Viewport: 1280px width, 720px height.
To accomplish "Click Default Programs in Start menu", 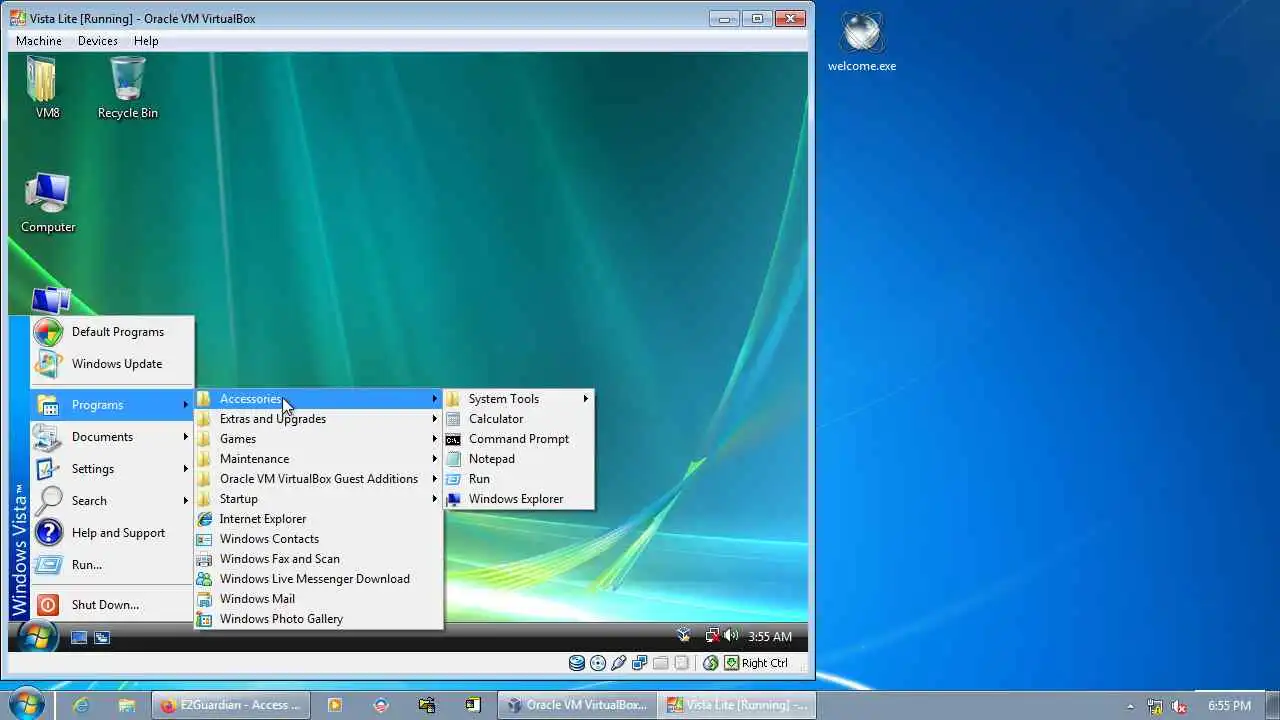I will [x=112, y=332].
